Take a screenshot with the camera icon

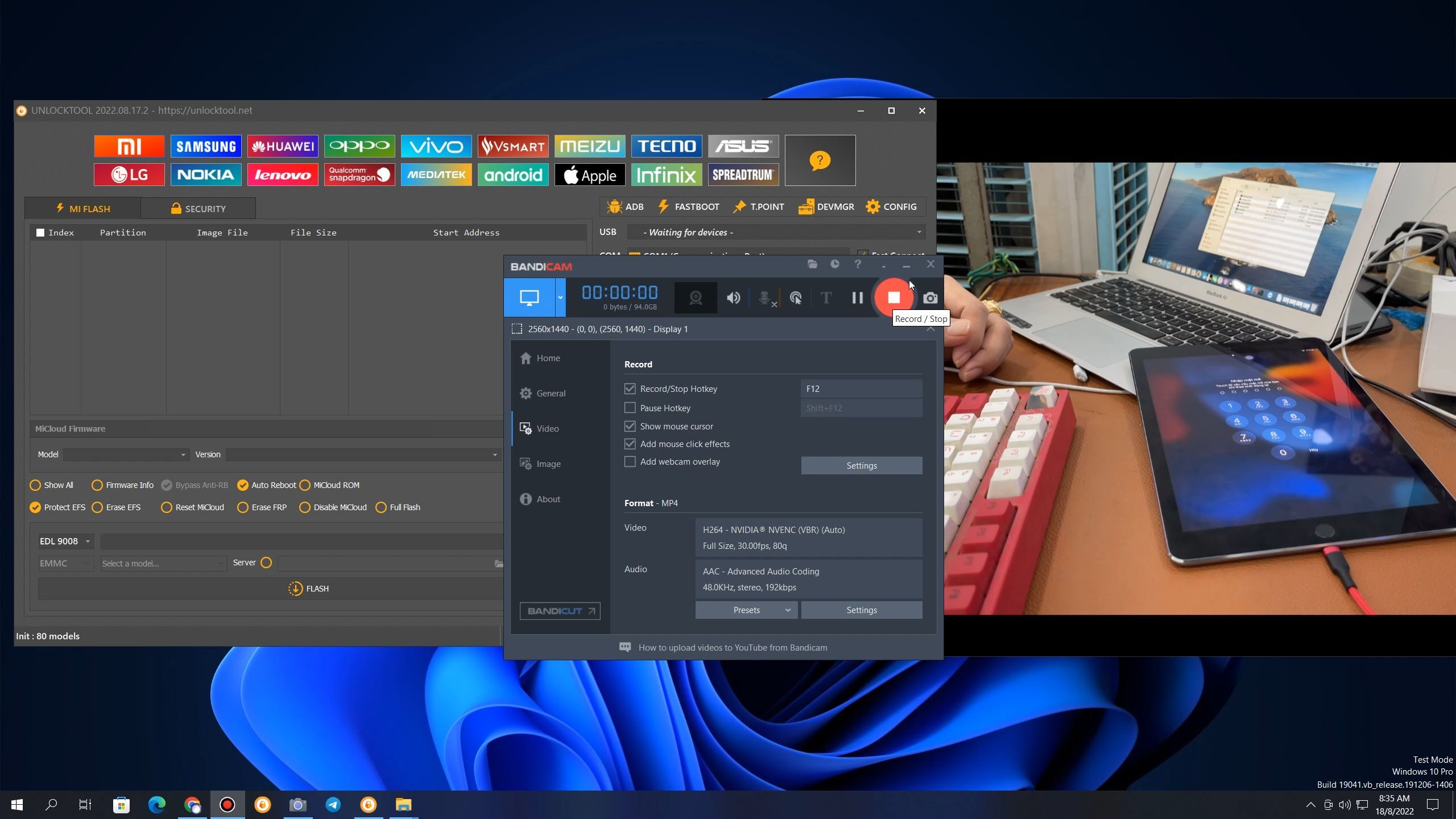[x=930, y=297]
